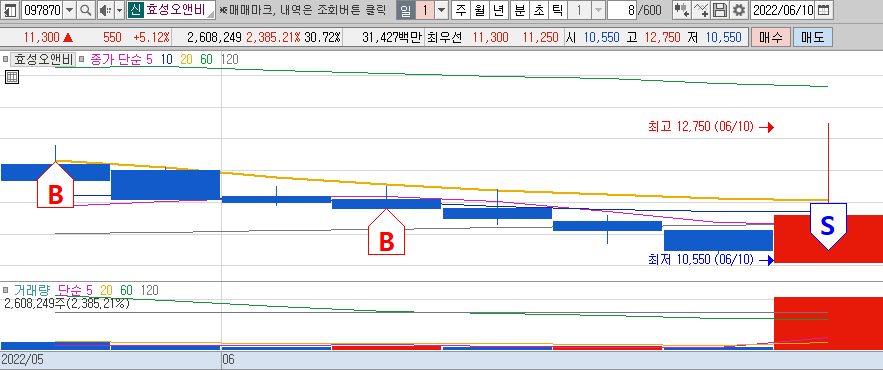Click the save chart floppy disk icon
The height and width of the screenshot is (370, 883).
click(x=719, y=10)
